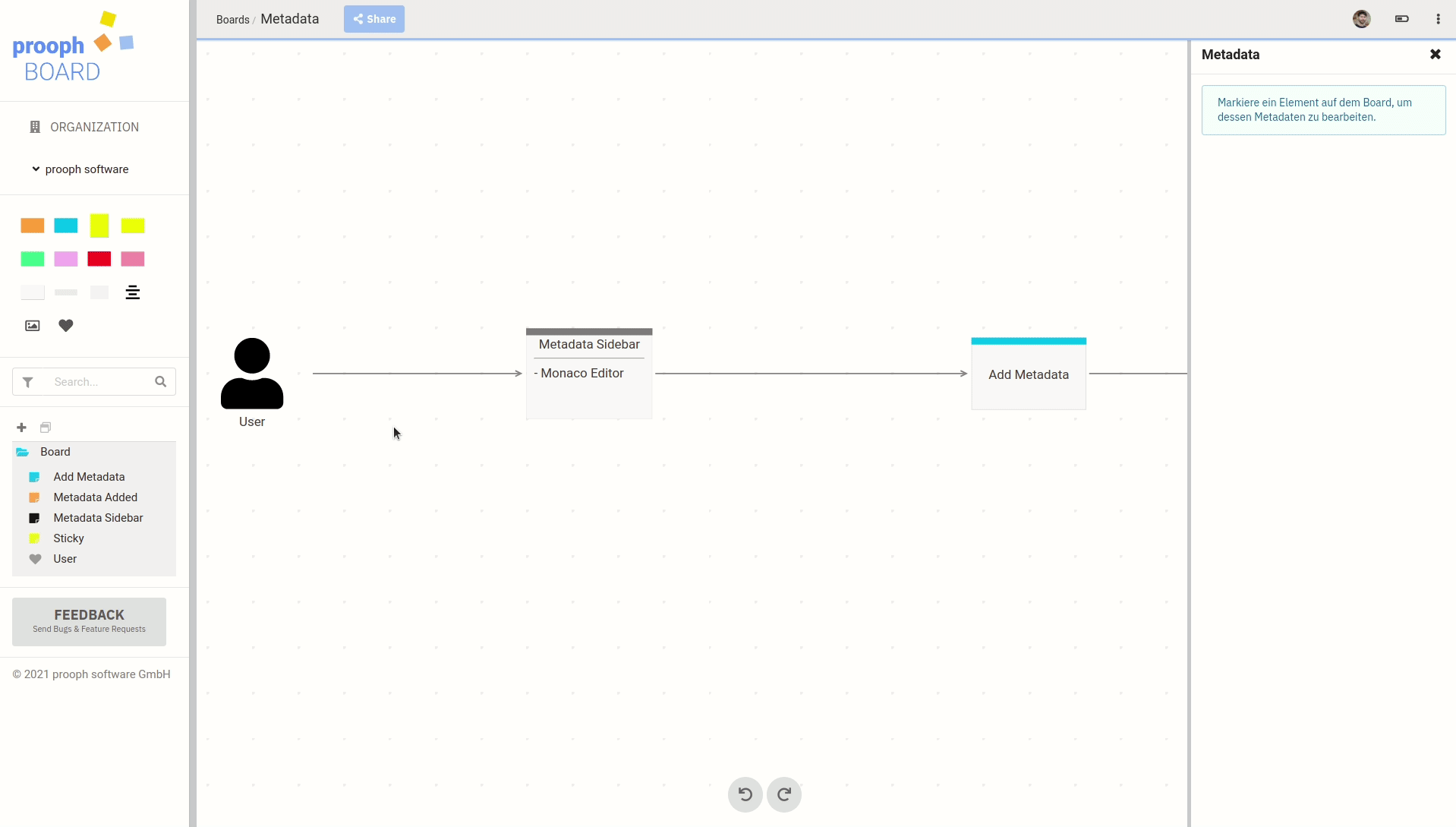Select the Metadata Sidebar card on canvas
This screenshot has width=1456, height=827.
click(x=589, y=374)
